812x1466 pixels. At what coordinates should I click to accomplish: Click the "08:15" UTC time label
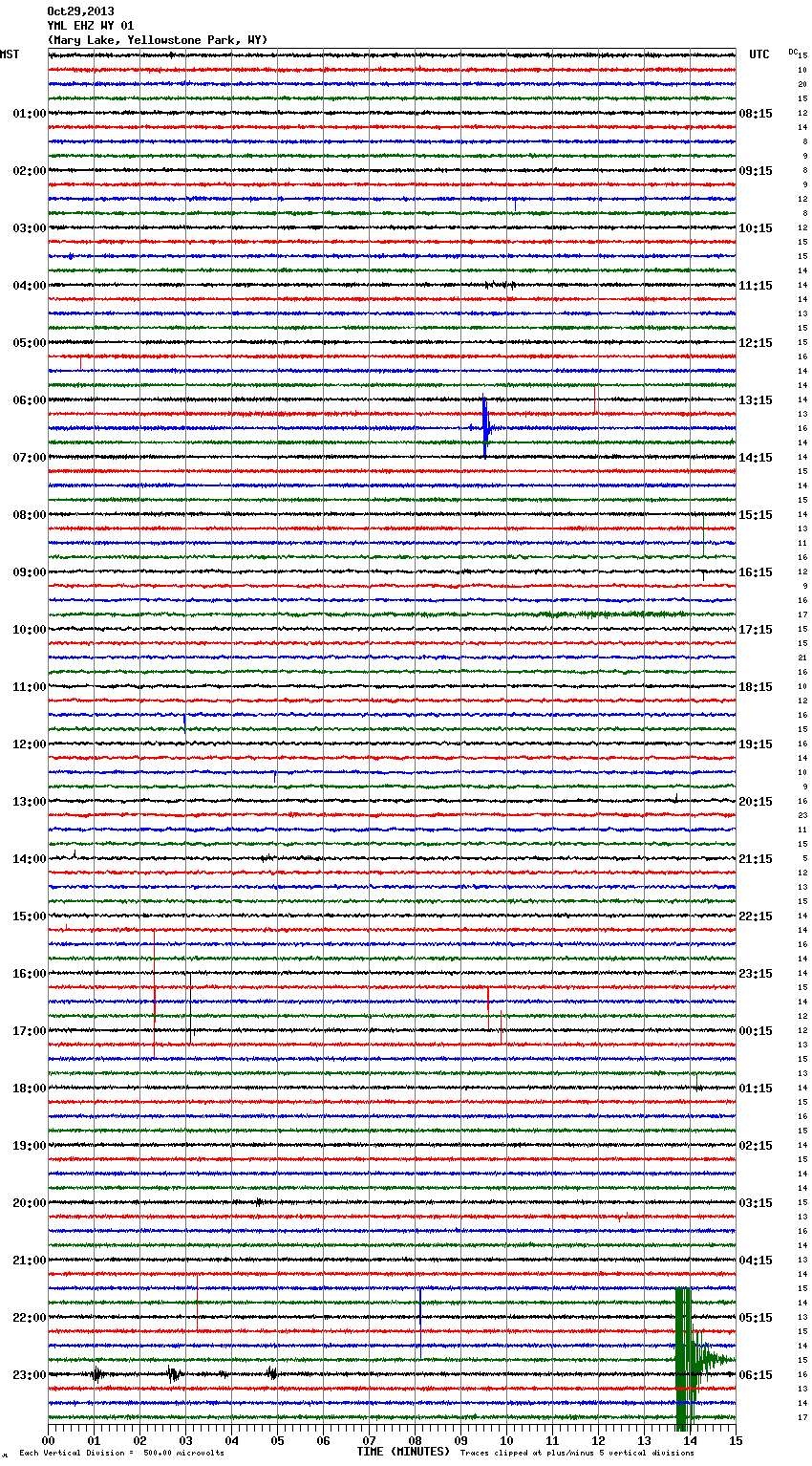pyautogui.click(x=756, y=114)
